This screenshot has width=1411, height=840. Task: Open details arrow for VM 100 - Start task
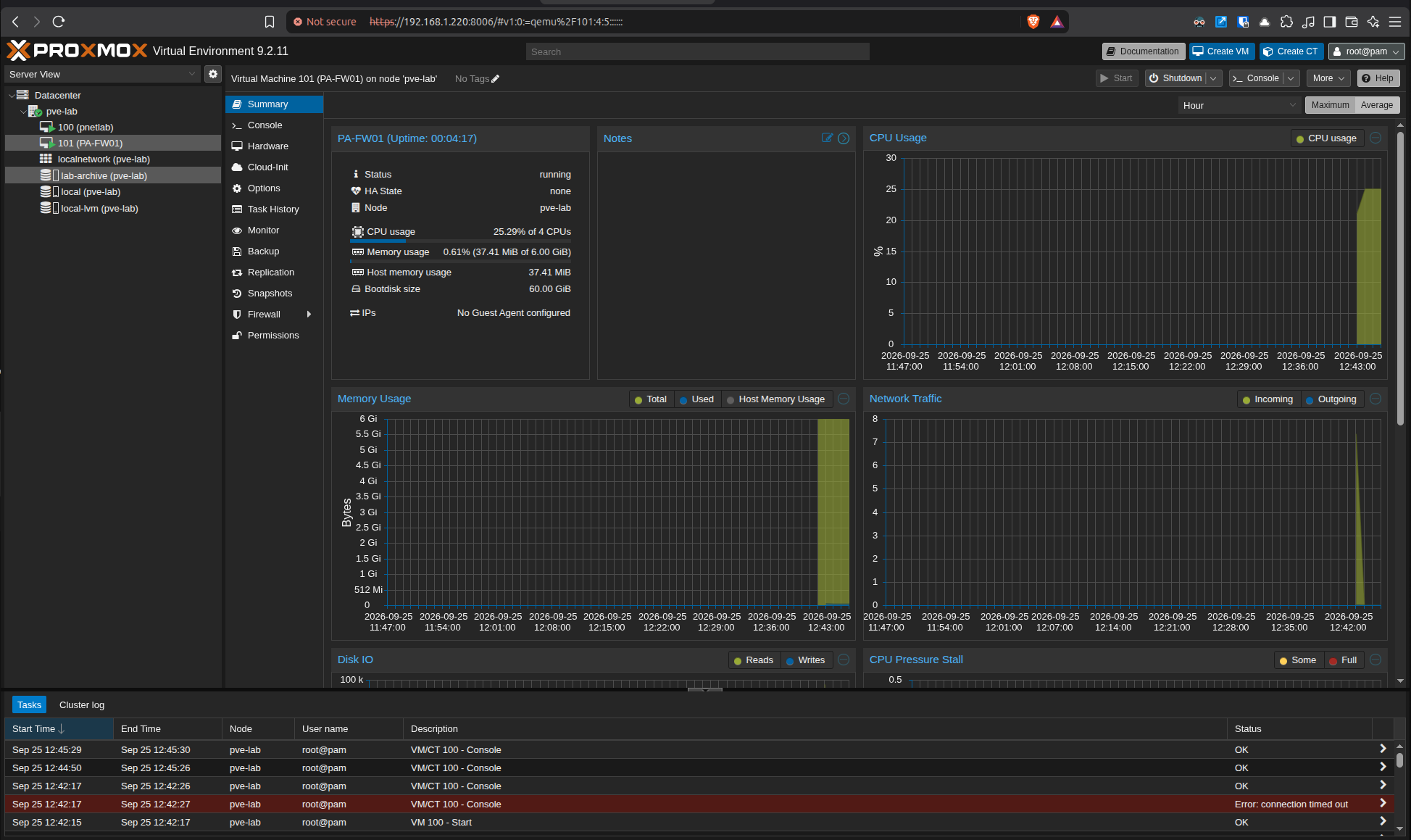pyautogui.click(x=1383, y=821)
